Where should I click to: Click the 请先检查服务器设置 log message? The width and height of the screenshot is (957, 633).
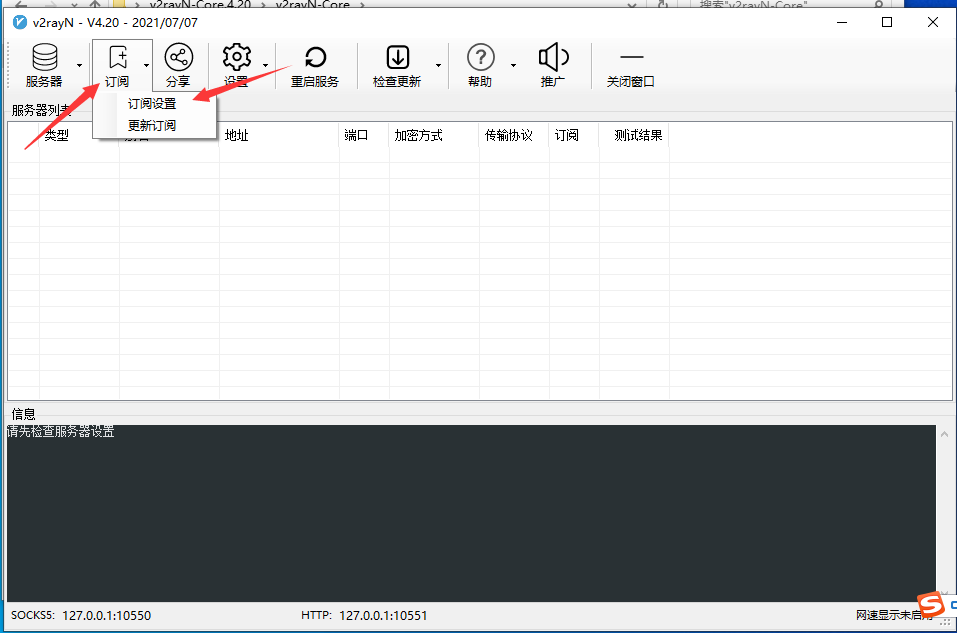[61, 432]
